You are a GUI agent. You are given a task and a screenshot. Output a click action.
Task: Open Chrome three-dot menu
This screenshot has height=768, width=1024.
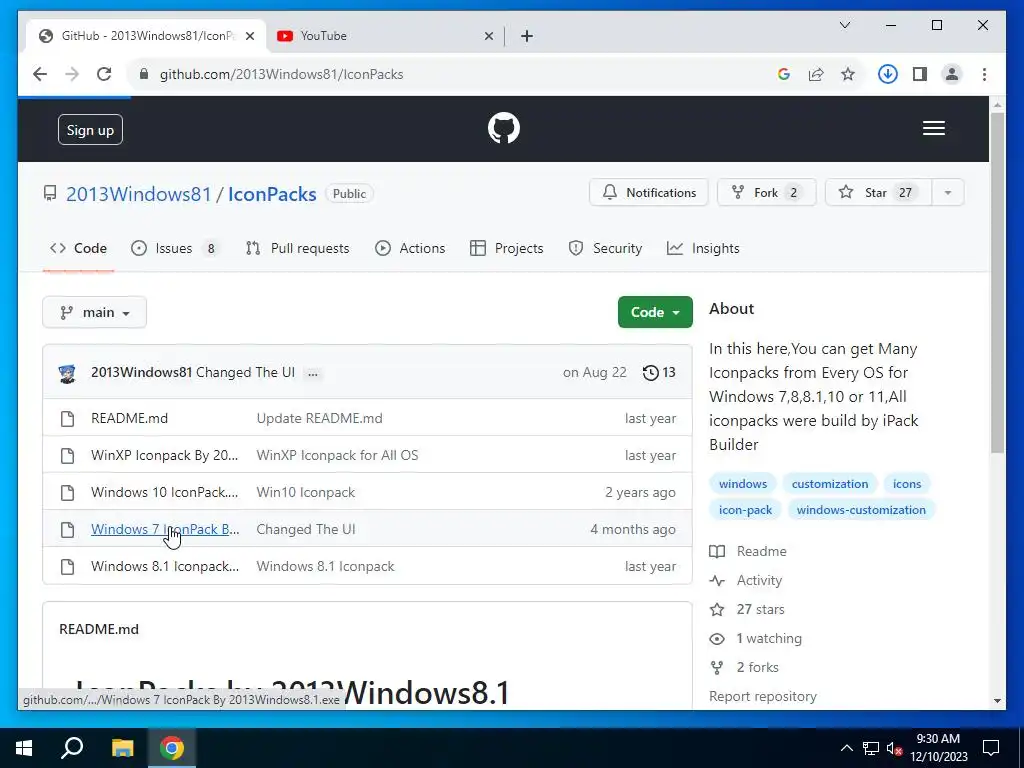(x=984, y=74)
